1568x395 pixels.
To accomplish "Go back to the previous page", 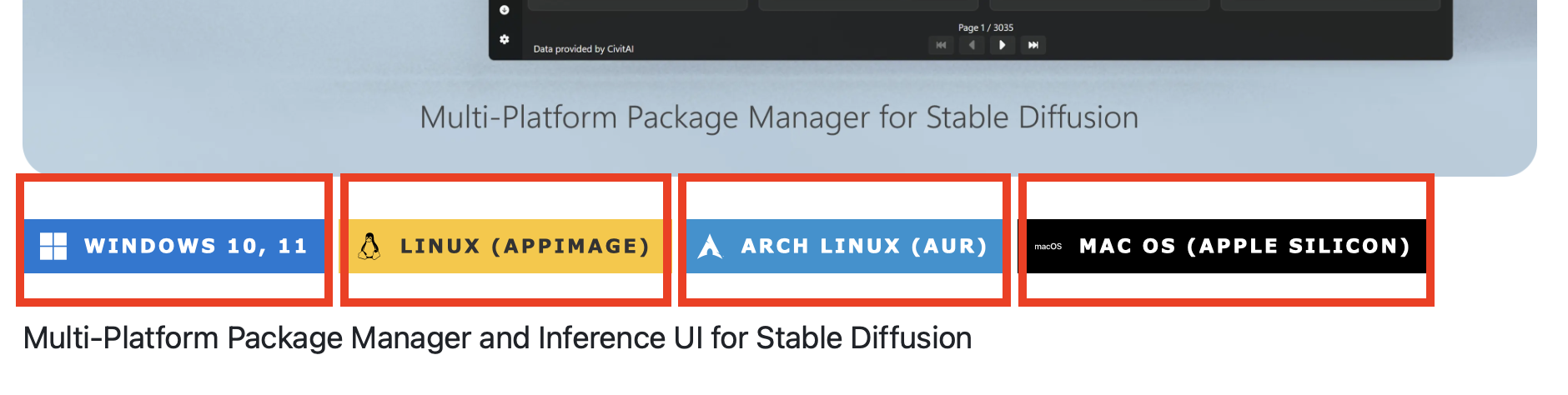I will click(972, 45).
